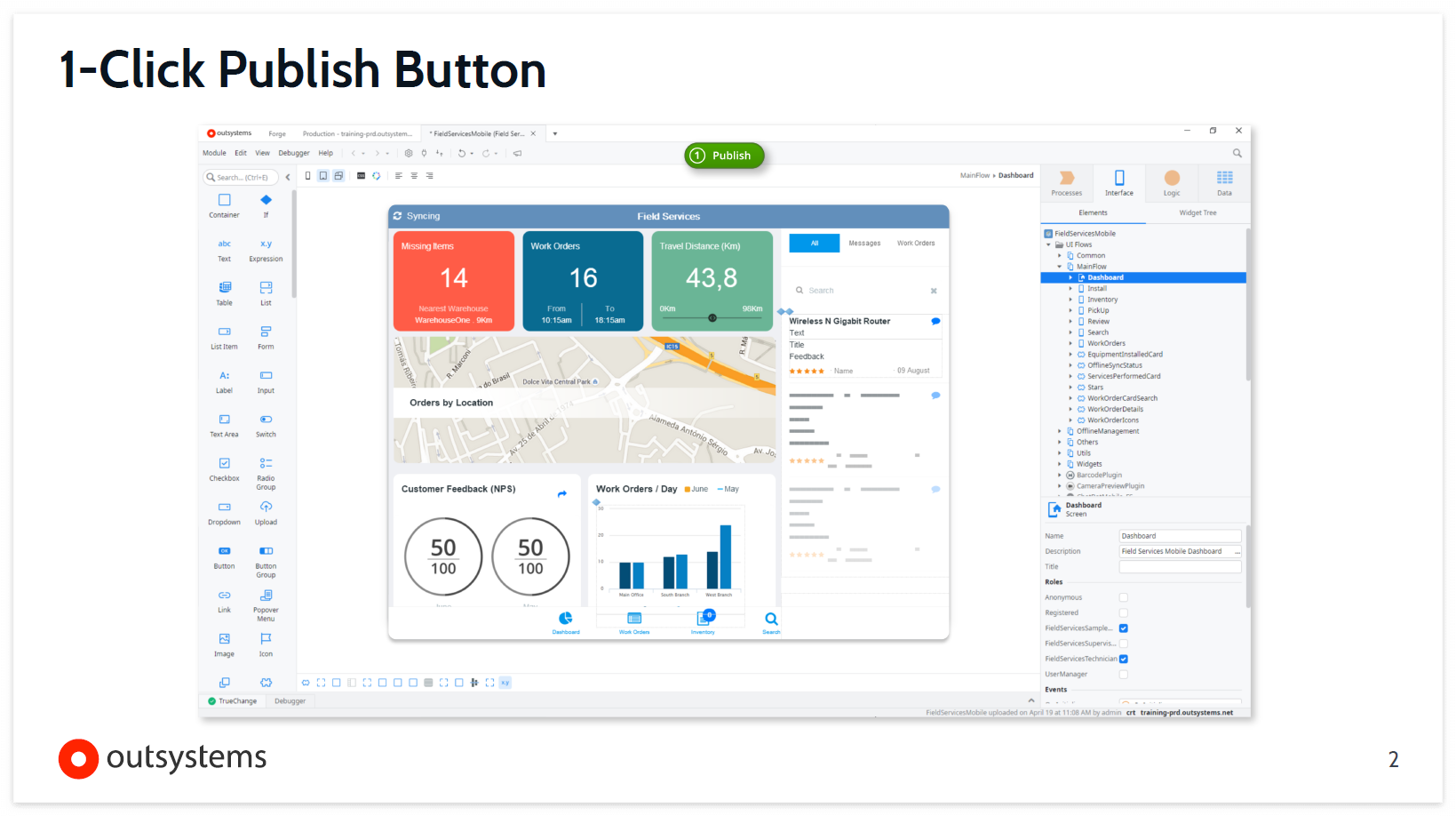
Task: Pick the Radio Group widget
Action: pyautogui.click(x=266, y=474)
